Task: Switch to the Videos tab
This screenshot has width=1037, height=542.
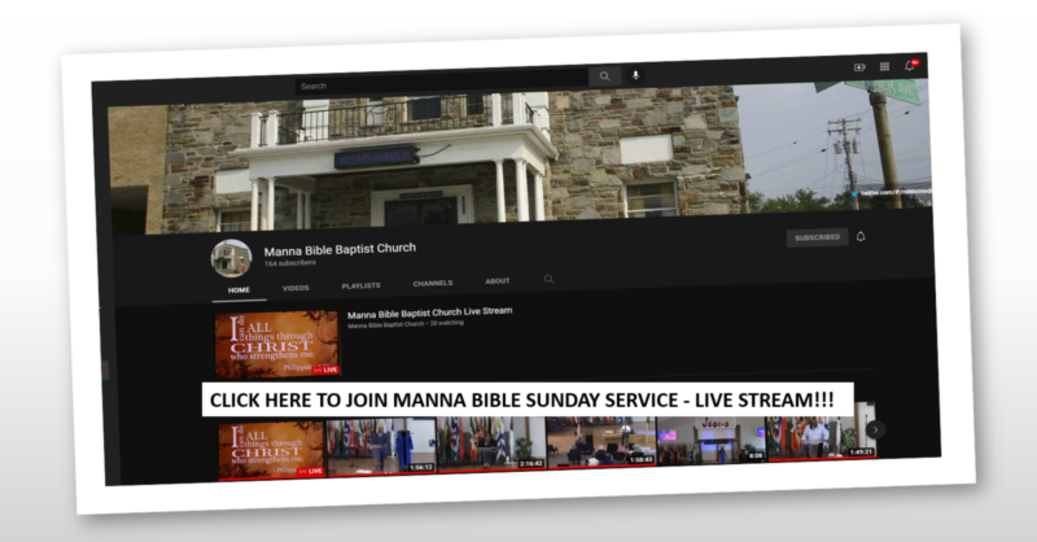Action: (296, 288)
